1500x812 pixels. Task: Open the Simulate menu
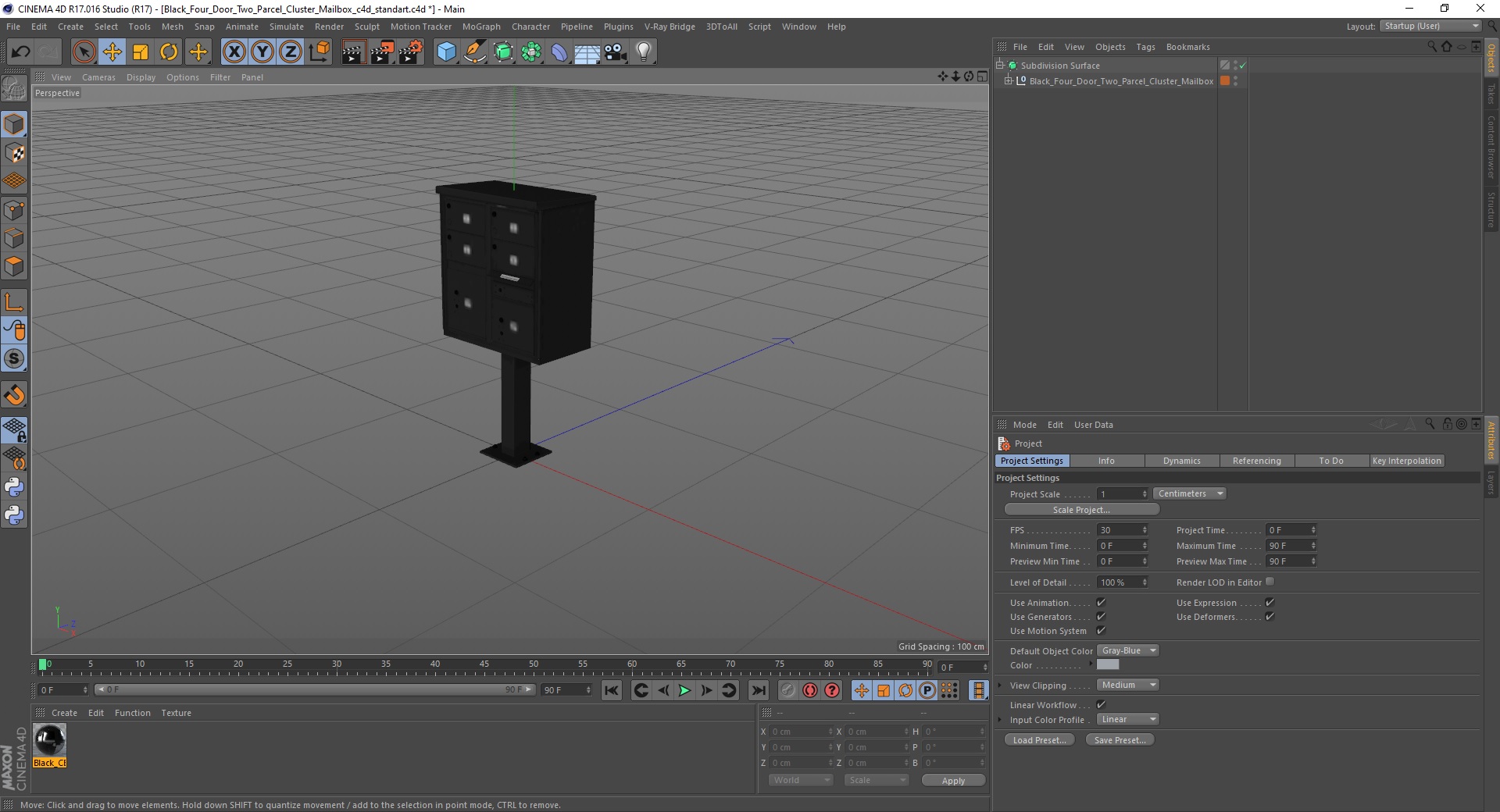coord(287,27)
